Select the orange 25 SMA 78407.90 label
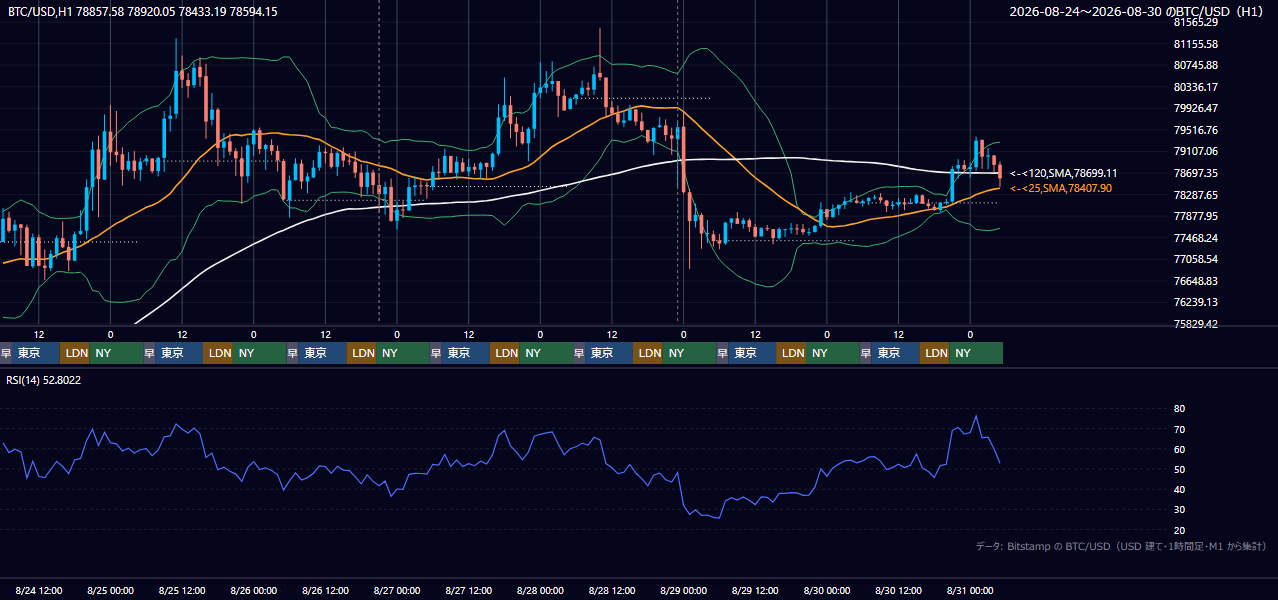Screen dimensions: 1278x600 coord(1060,188)
